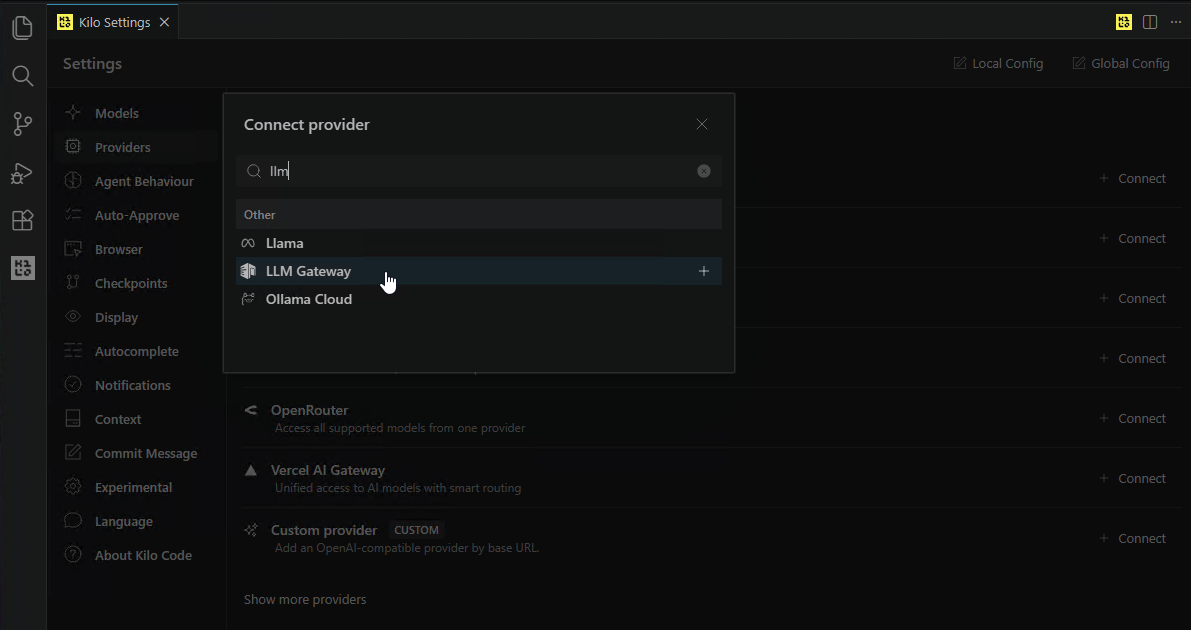Open Language settings section
1191x630 pixels.
coord(137,521)
